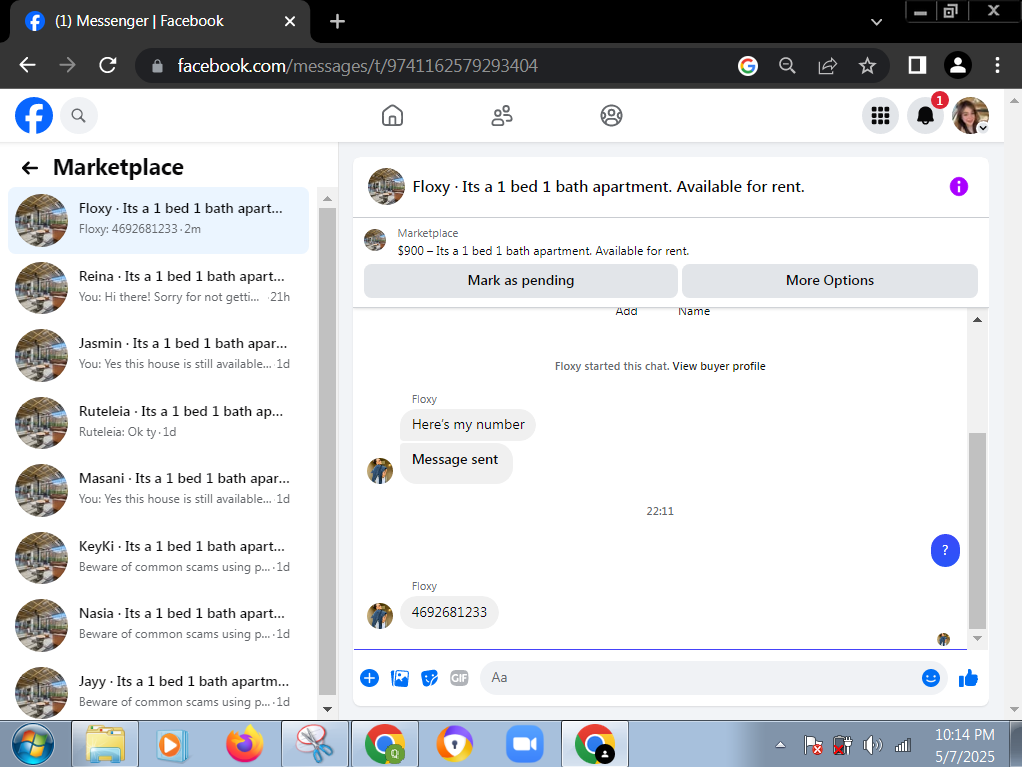Open the View buyer profile link
The width and height of the screenshot is (1022, 767).
[x=719, y=366]
